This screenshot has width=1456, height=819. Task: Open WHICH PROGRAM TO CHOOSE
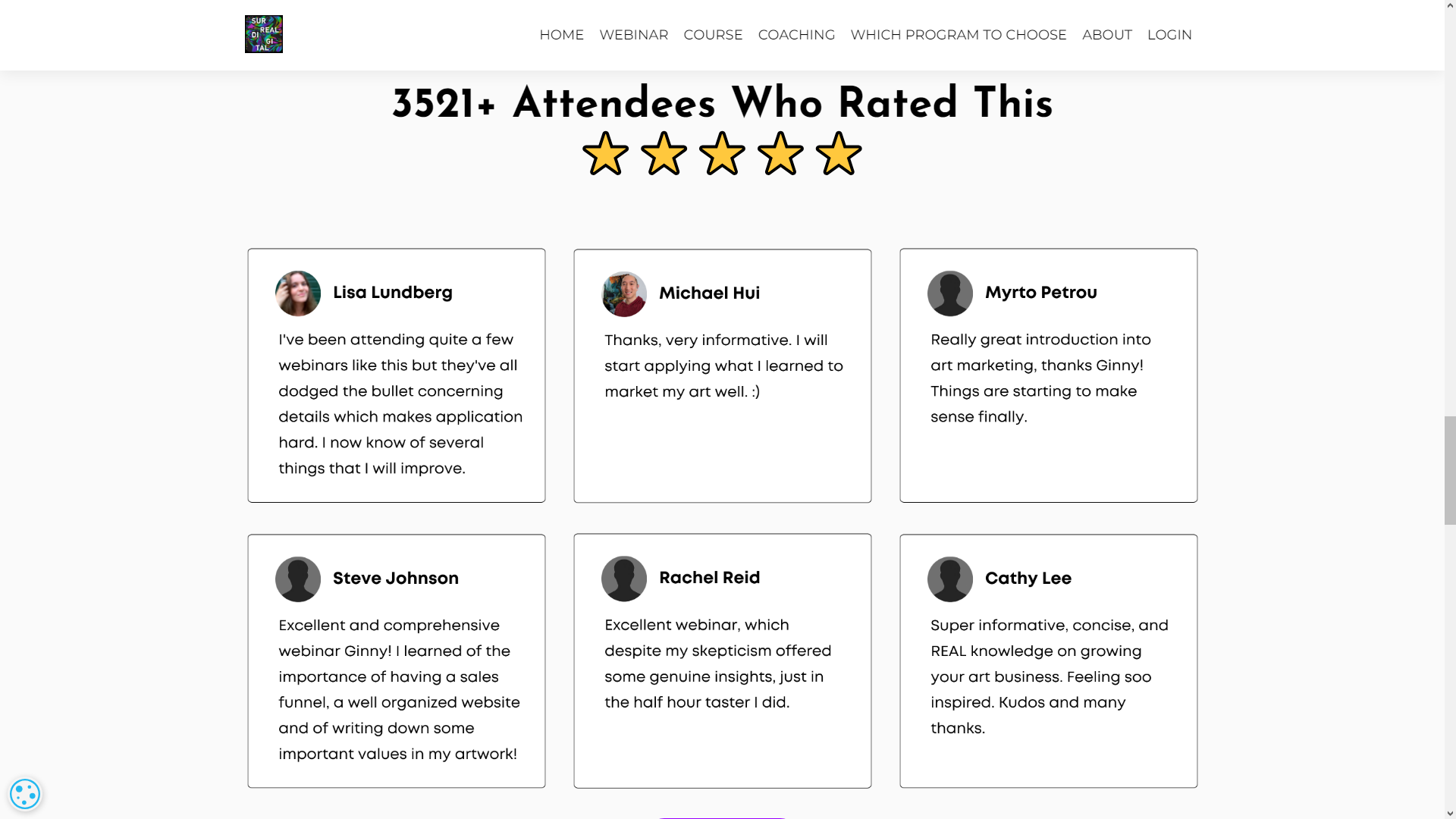click(958, 34)
